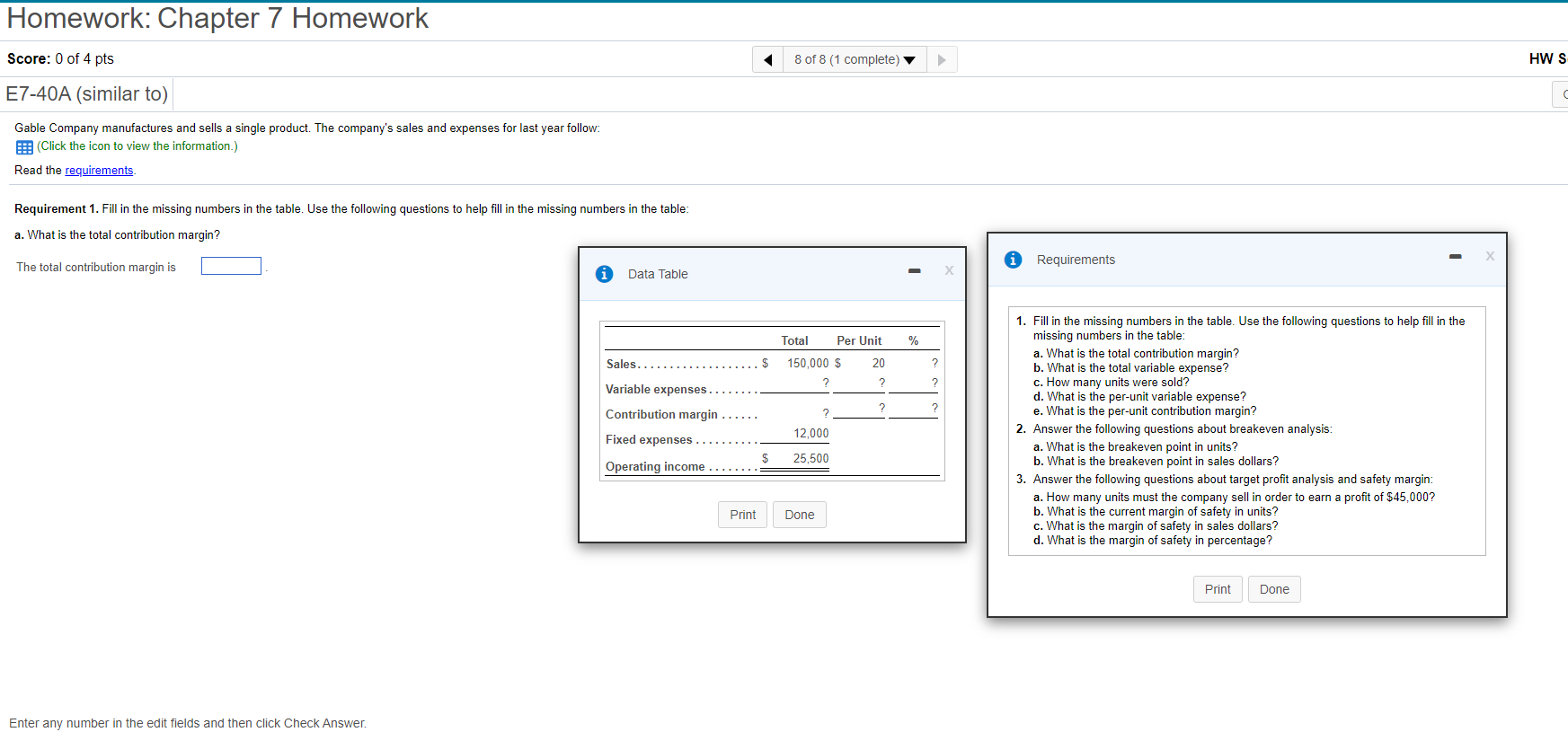This screenshot has height=732, width=1568.
Task: Click the Score: 0 of 4 pts text
Action: click(60, 59)
